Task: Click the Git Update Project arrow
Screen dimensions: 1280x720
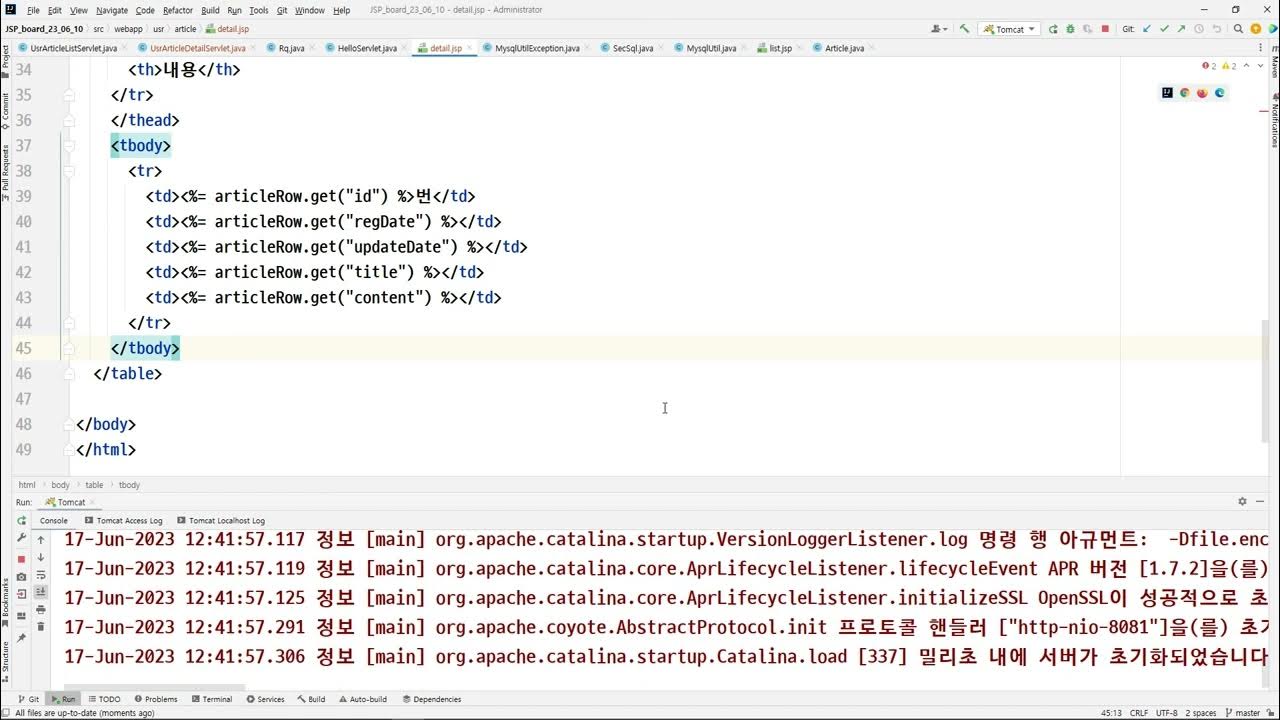Action: click(1147, 29)
